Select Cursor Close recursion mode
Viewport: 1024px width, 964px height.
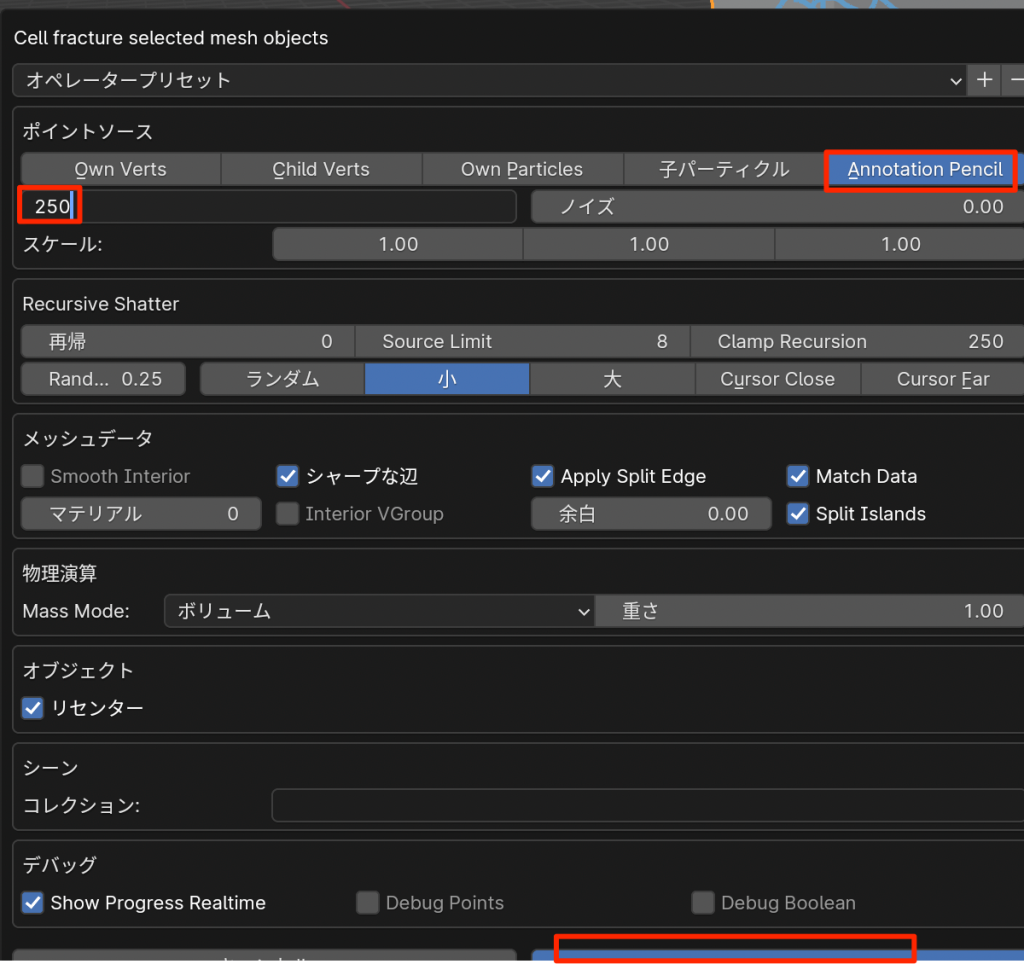coord(777,379)
